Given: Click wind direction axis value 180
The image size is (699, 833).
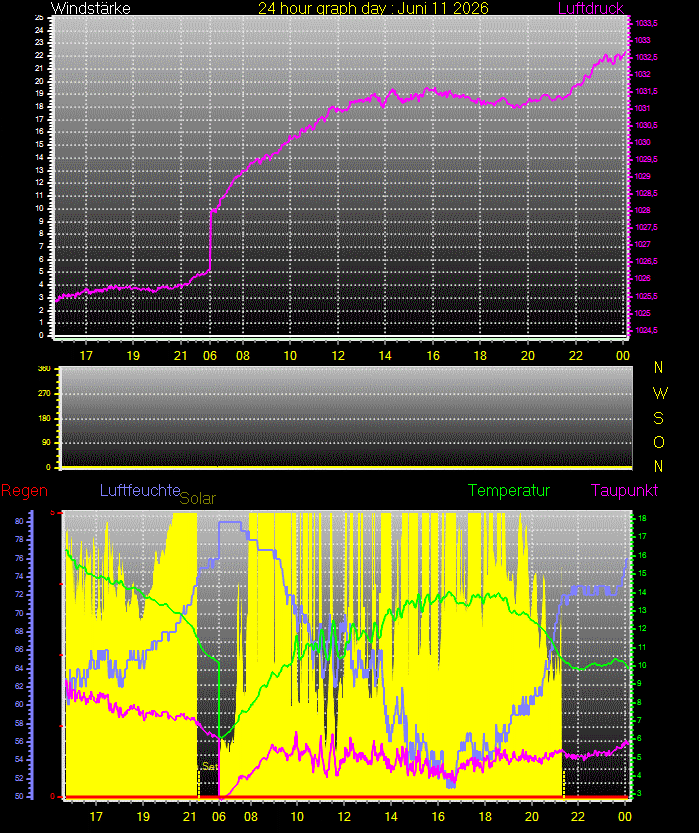Looking at the screenshot, I should point(45,419).
